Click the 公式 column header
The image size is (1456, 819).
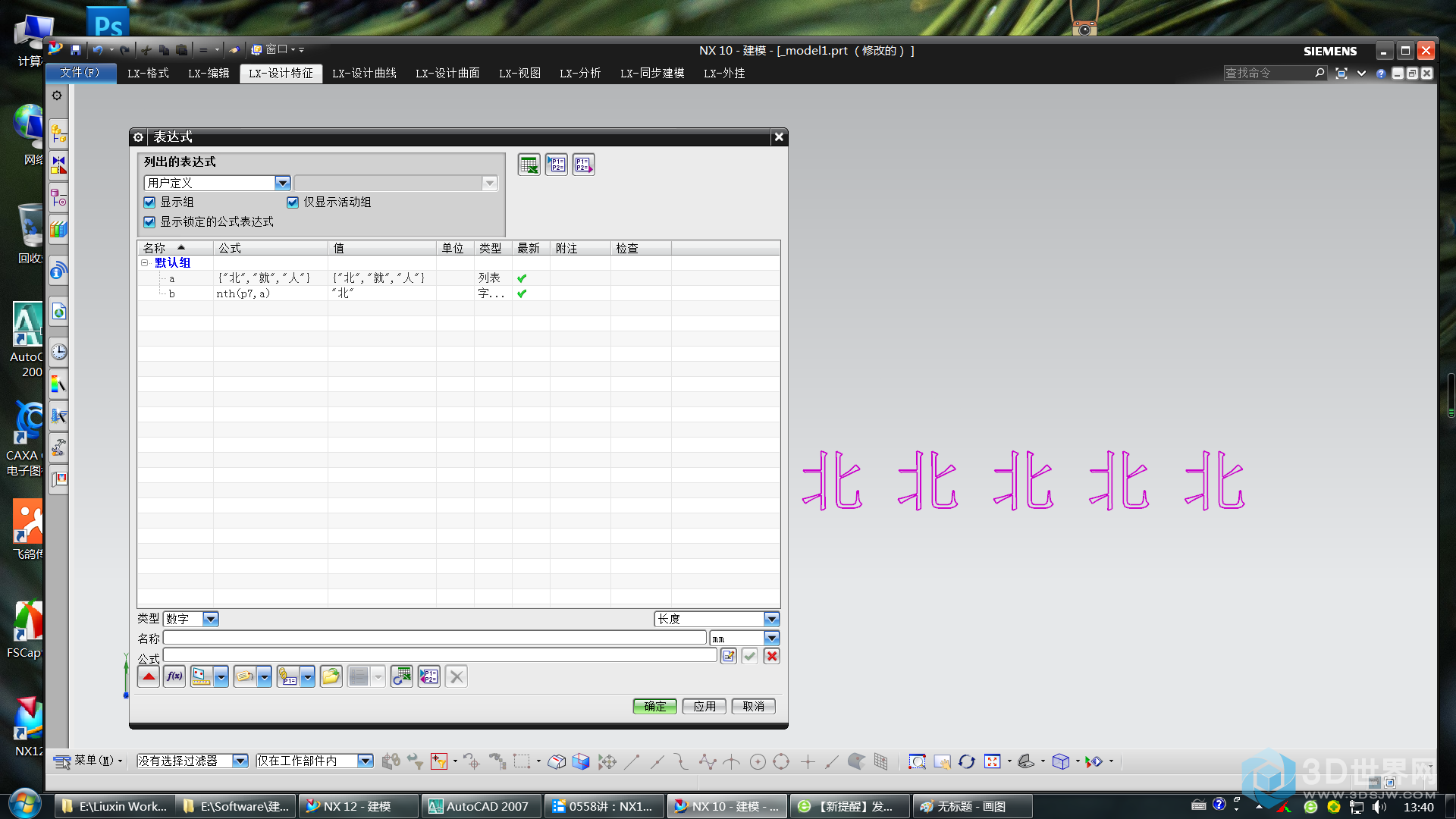271,248
